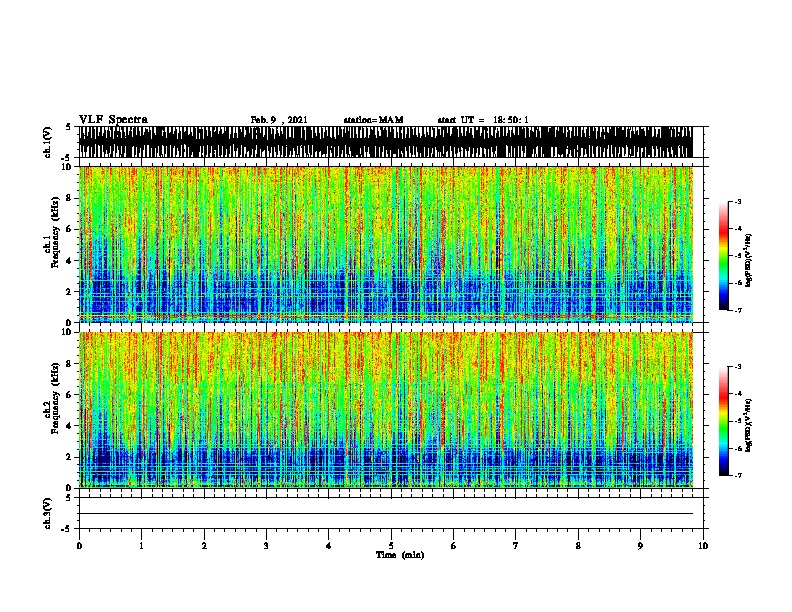Select the "Feb. 9, 2021" date label
The width and height of the screenshot is (792, 612).
tap(279, 120)
